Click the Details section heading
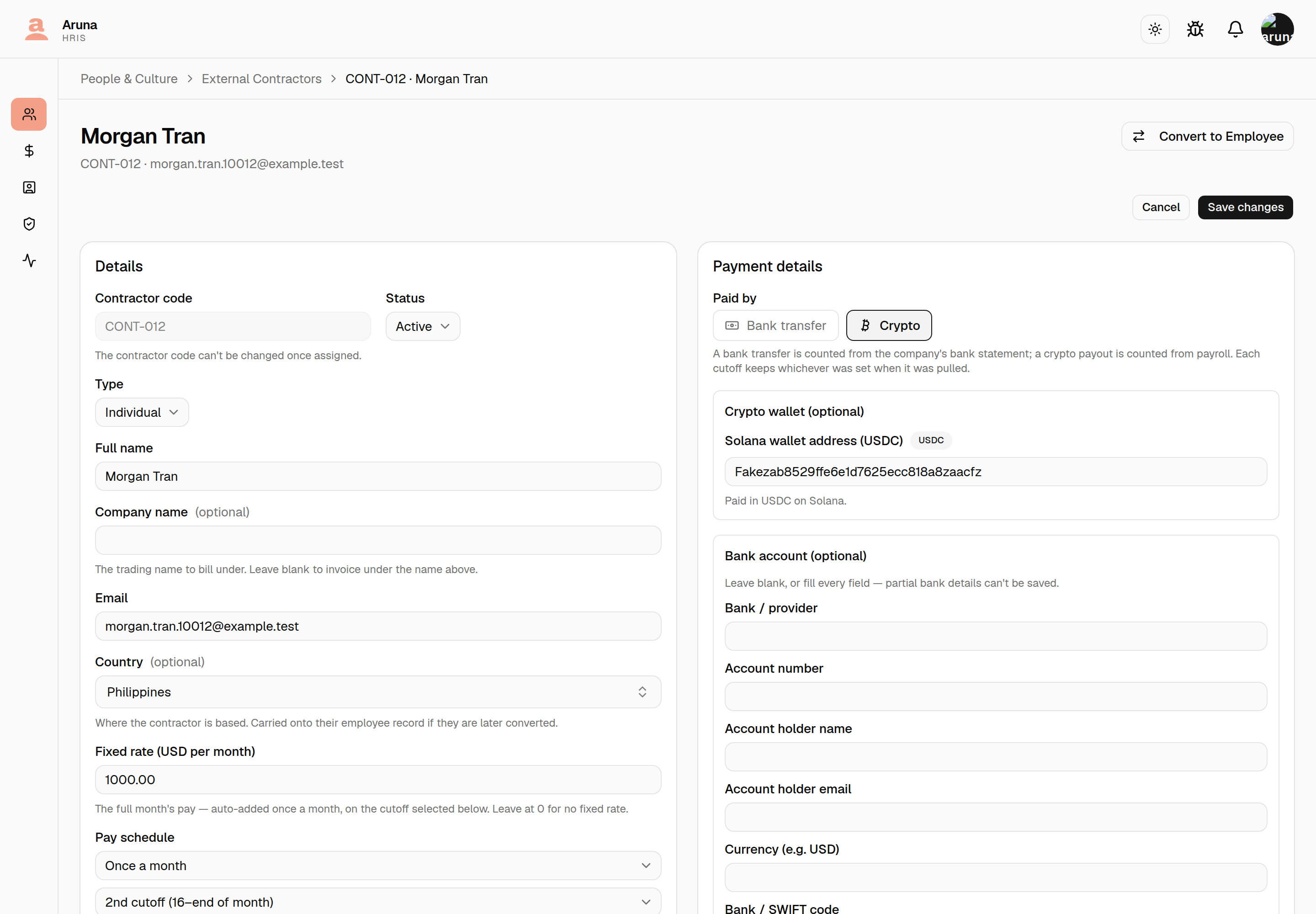Viewport: 1316px width, 914px height. pos(118,266)
